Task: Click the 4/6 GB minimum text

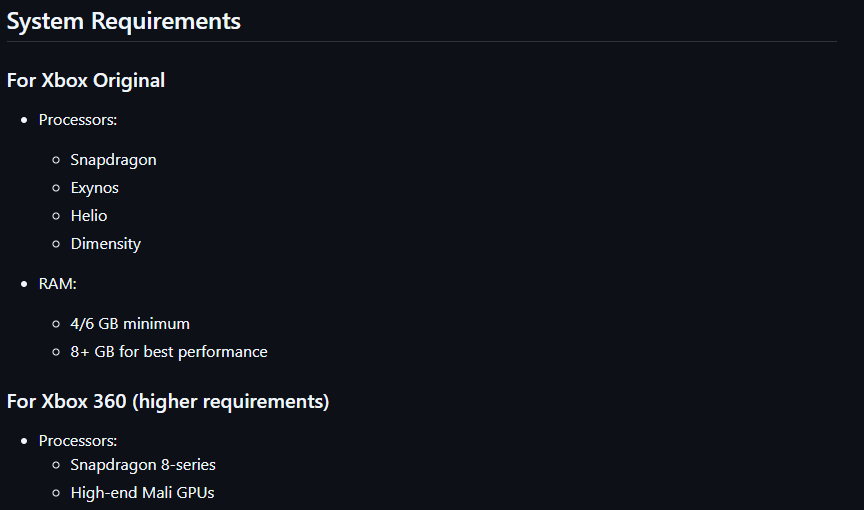Action: click(x=130, y=323)
